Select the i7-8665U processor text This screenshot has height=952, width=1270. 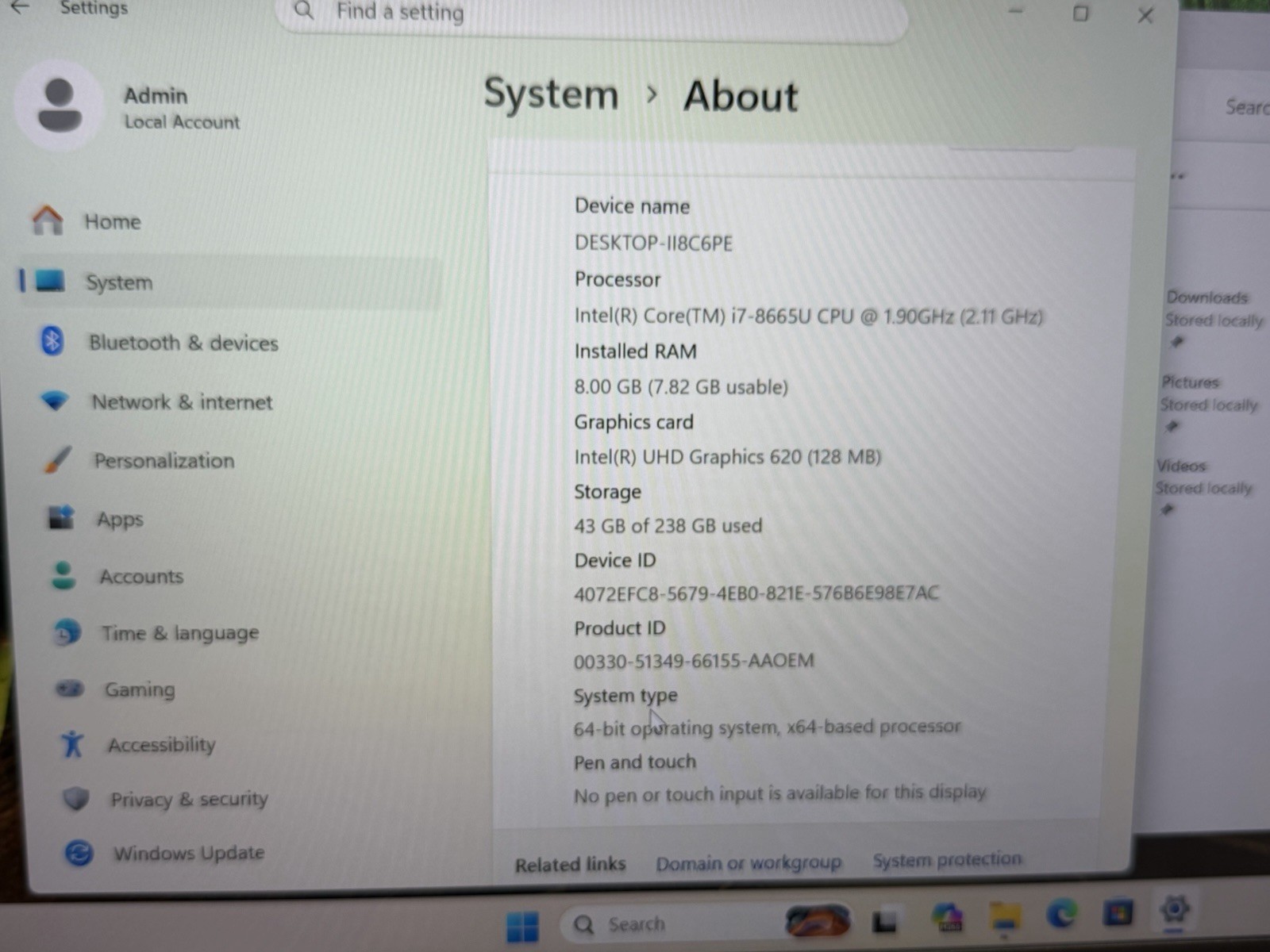coord(808,317)
